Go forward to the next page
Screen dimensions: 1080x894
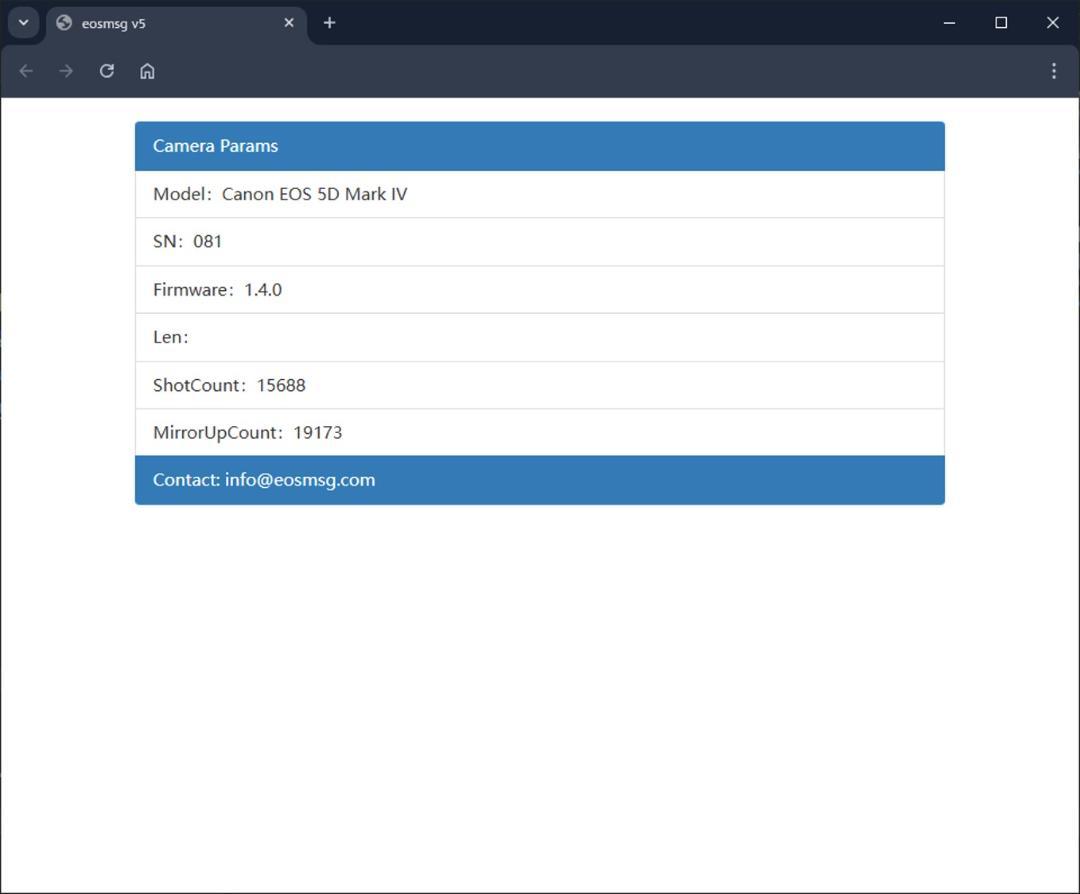coord(66,71)
